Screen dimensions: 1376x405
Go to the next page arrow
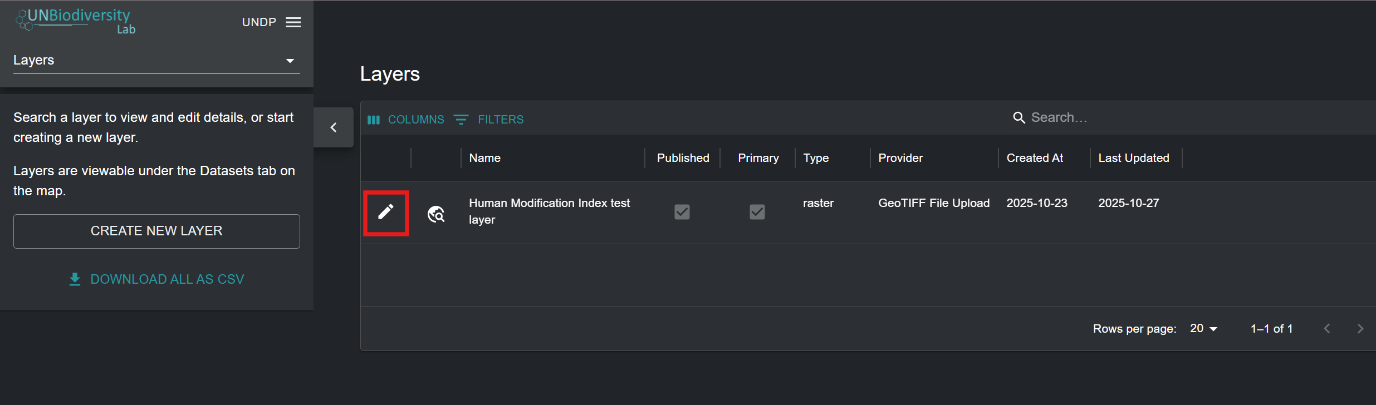[1360, 329]
